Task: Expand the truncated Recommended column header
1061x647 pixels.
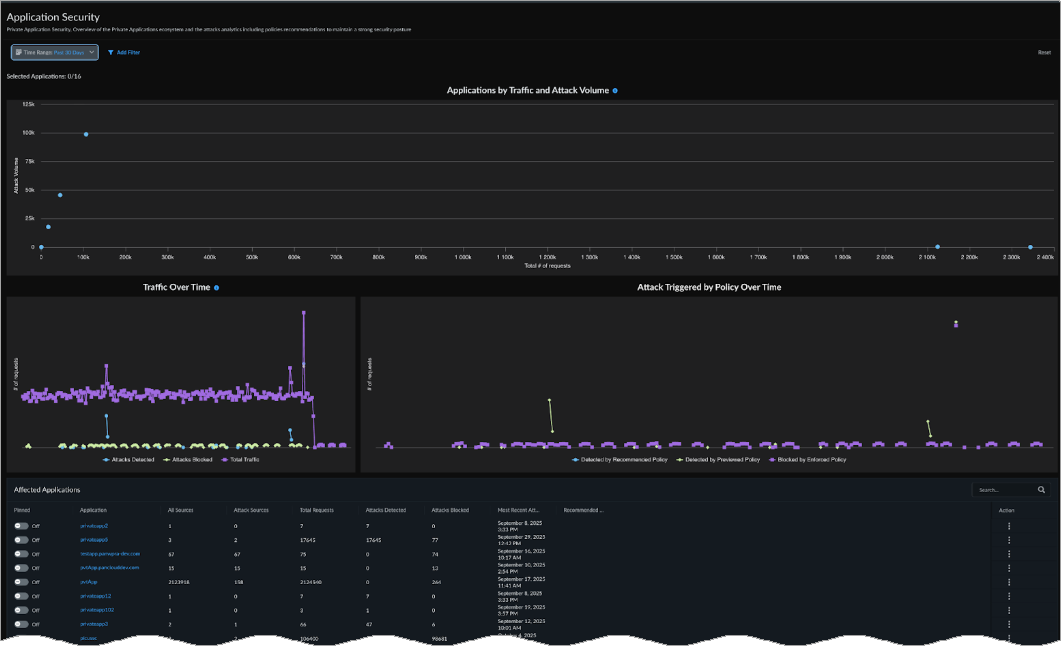Action: coord(583,510)
